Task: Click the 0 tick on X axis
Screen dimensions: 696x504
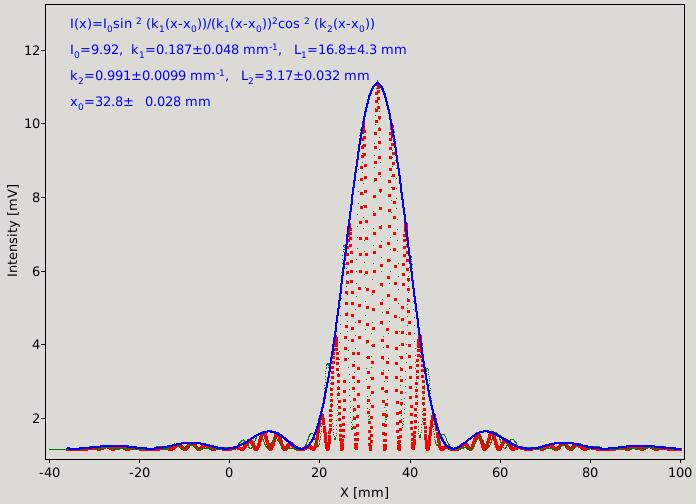Action: coord(229,472)
